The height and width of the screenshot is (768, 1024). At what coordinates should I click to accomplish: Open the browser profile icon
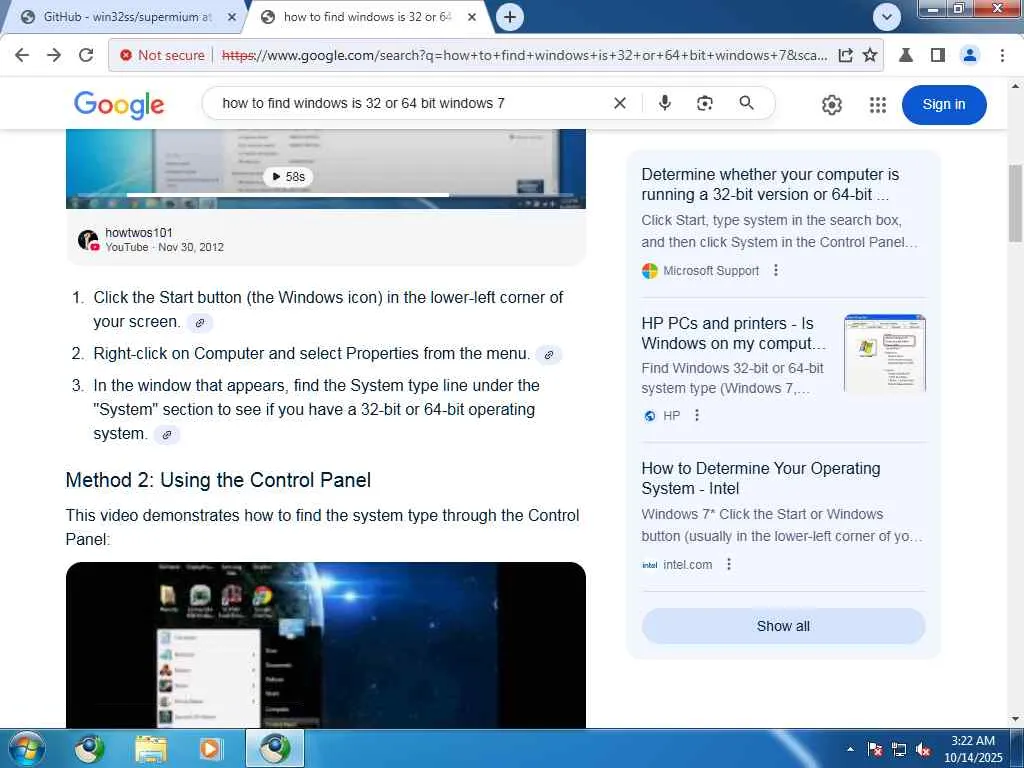[970, 55]
